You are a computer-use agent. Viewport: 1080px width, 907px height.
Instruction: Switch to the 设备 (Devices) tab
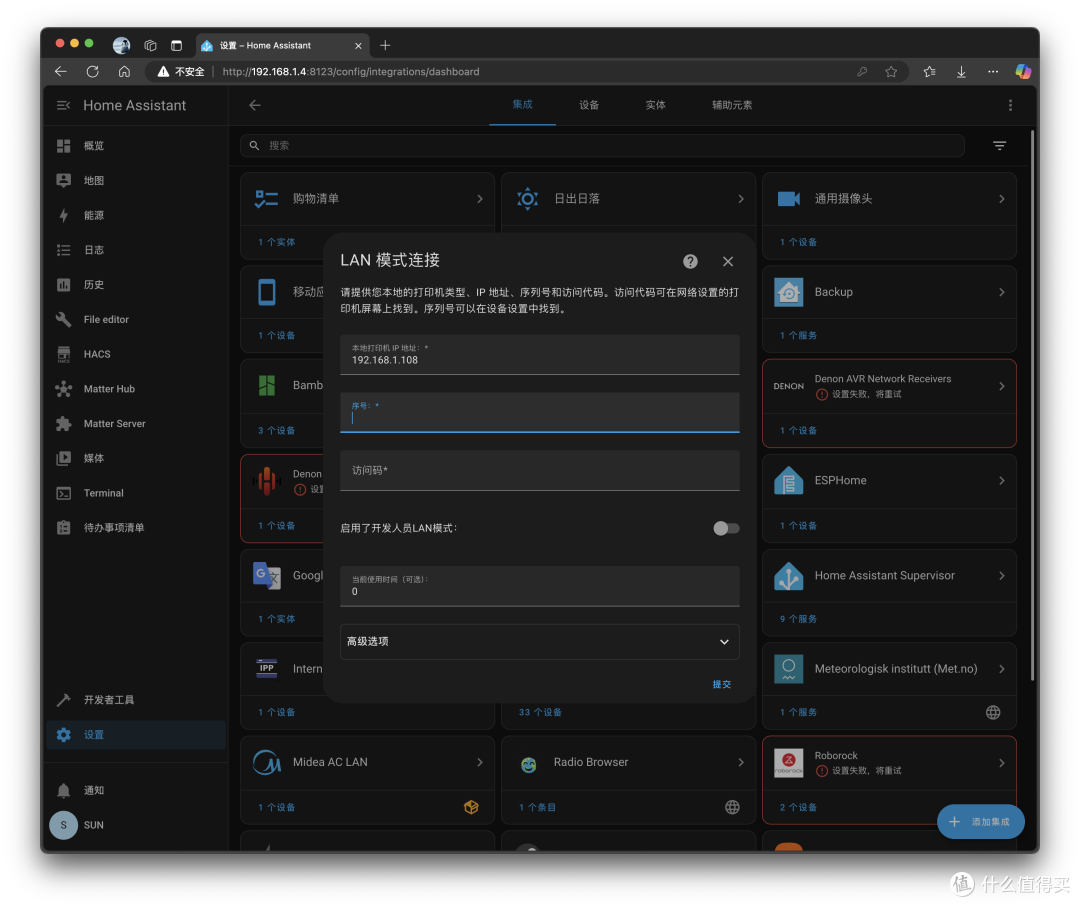pyautogui.click(x=589, y=105)
